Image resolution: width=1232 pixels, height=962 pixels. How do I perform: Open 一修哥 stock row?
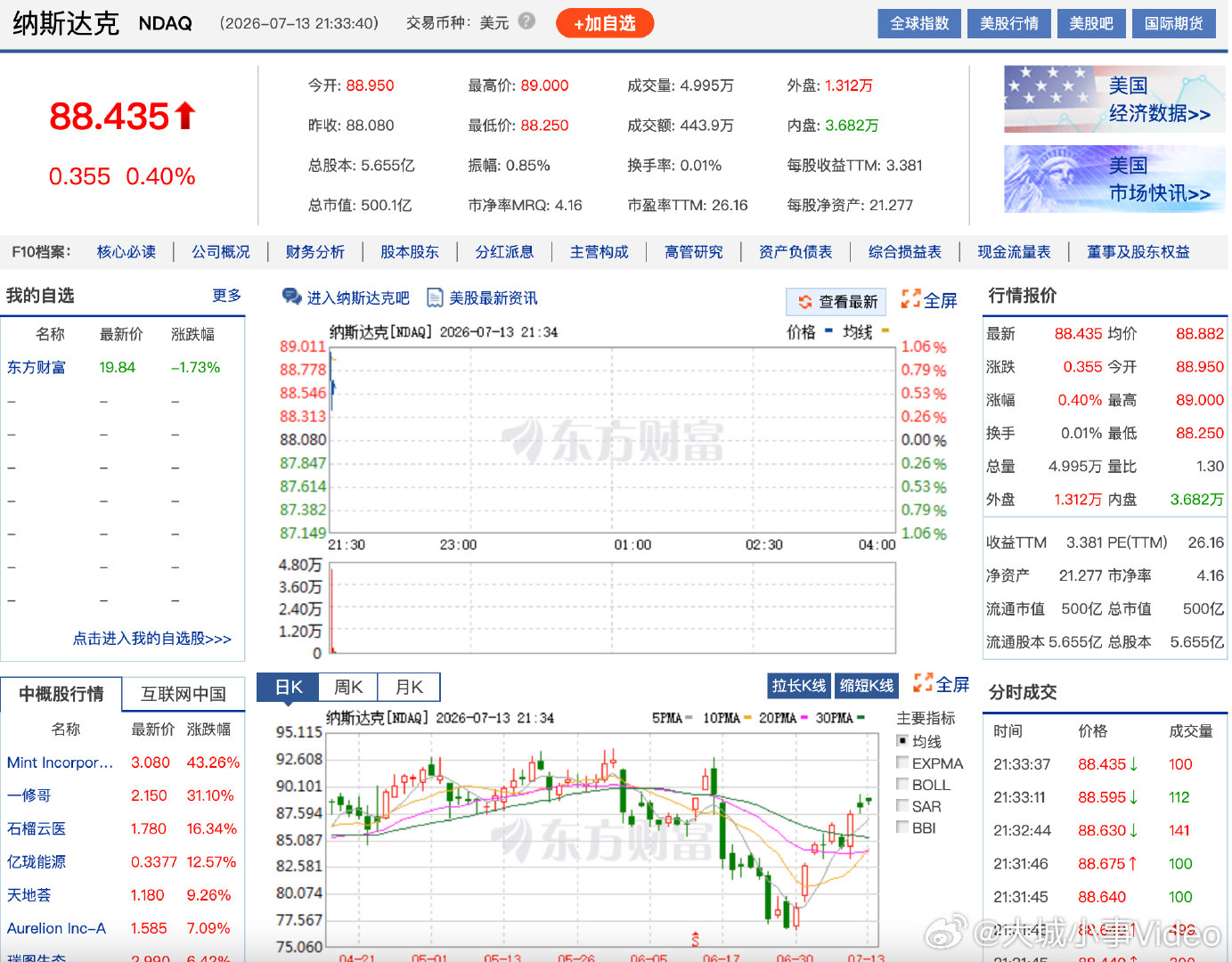(x=123, y=795)
